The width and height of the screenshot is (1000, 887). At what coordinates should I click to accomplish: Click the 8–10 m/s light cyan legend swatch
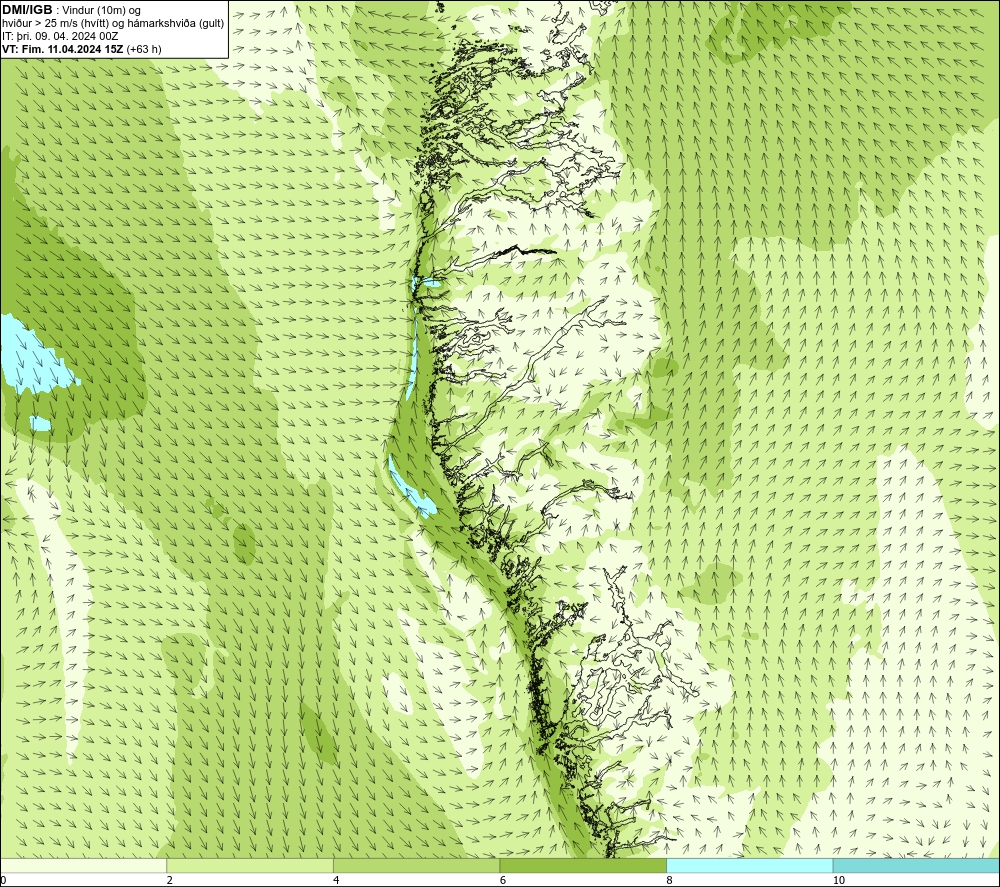tap(749, 865)
